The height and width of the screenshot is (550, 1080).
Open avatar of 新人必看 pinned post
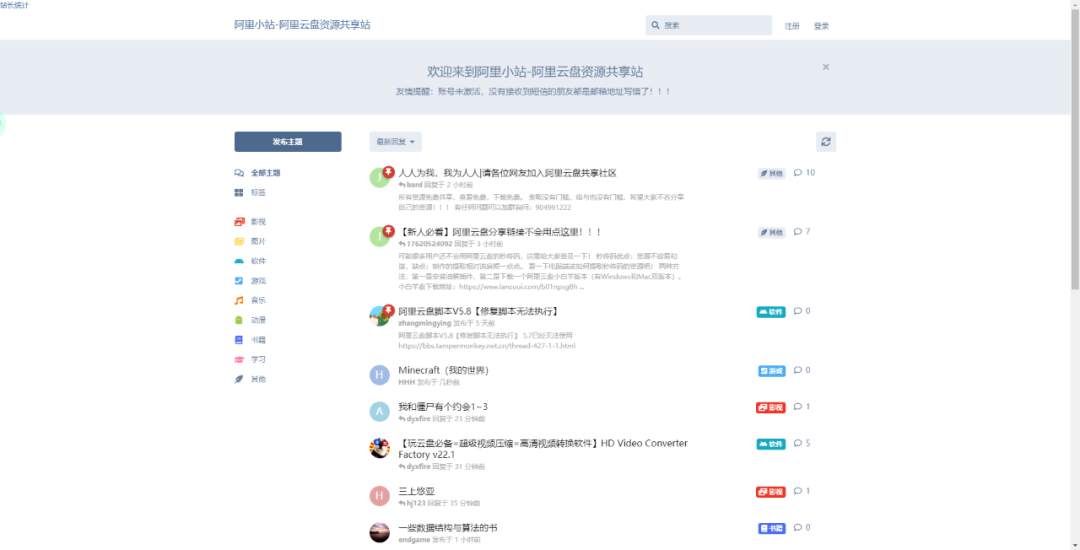[380, 237]
